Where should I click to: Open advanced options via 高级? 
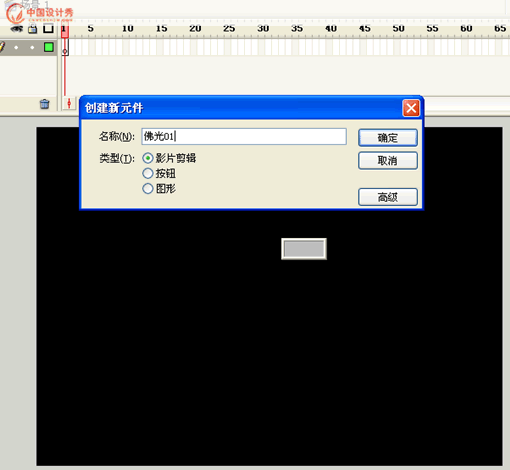pos(388,197)
